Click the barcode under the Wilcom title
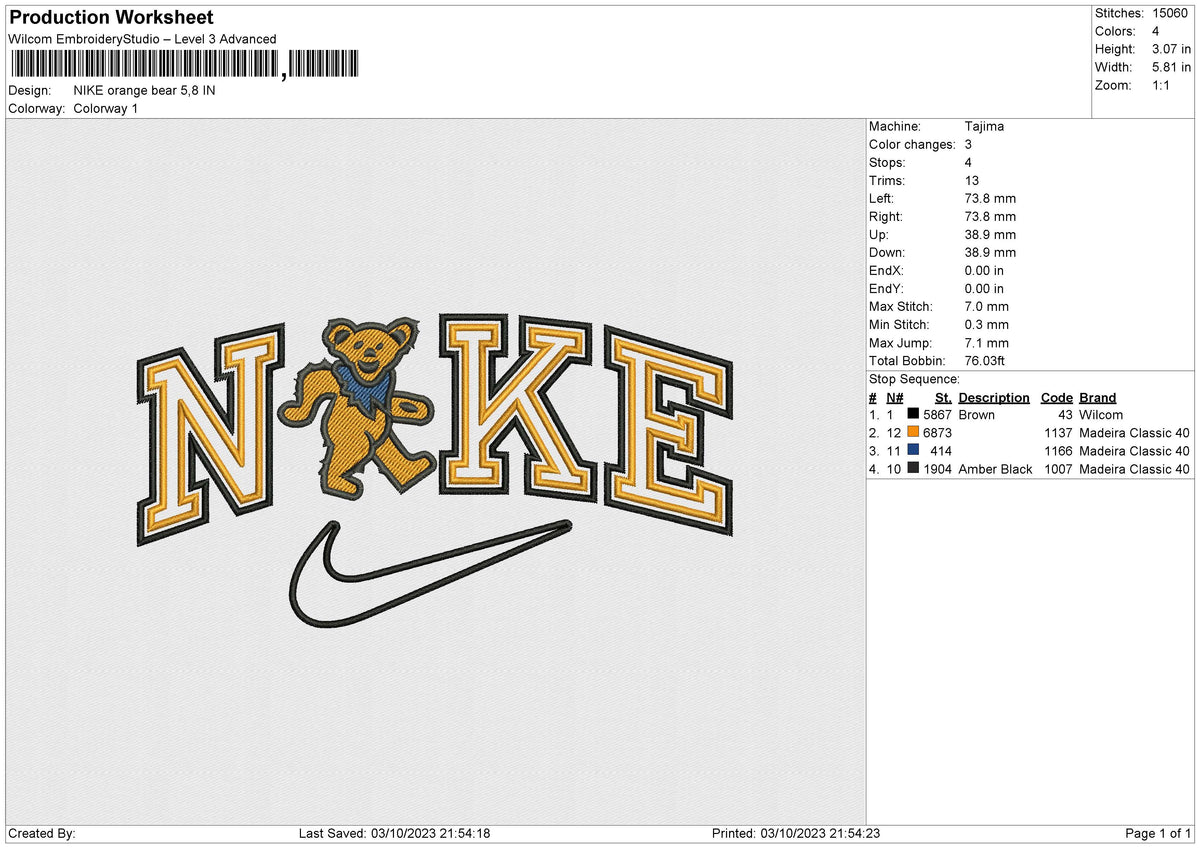 (x=185, y=65)
